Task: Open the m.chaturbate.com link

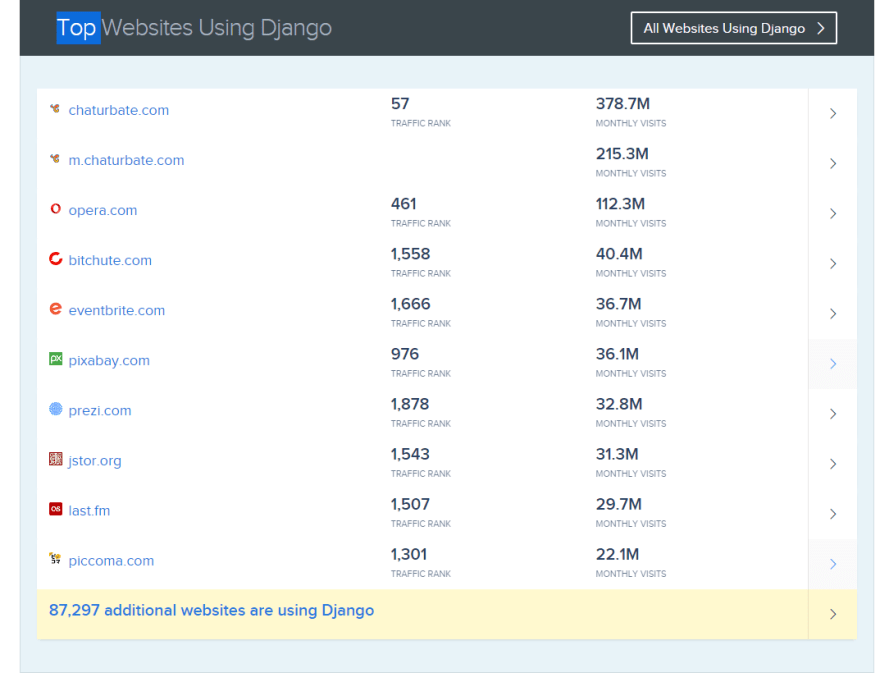Action: click(126, 161)
